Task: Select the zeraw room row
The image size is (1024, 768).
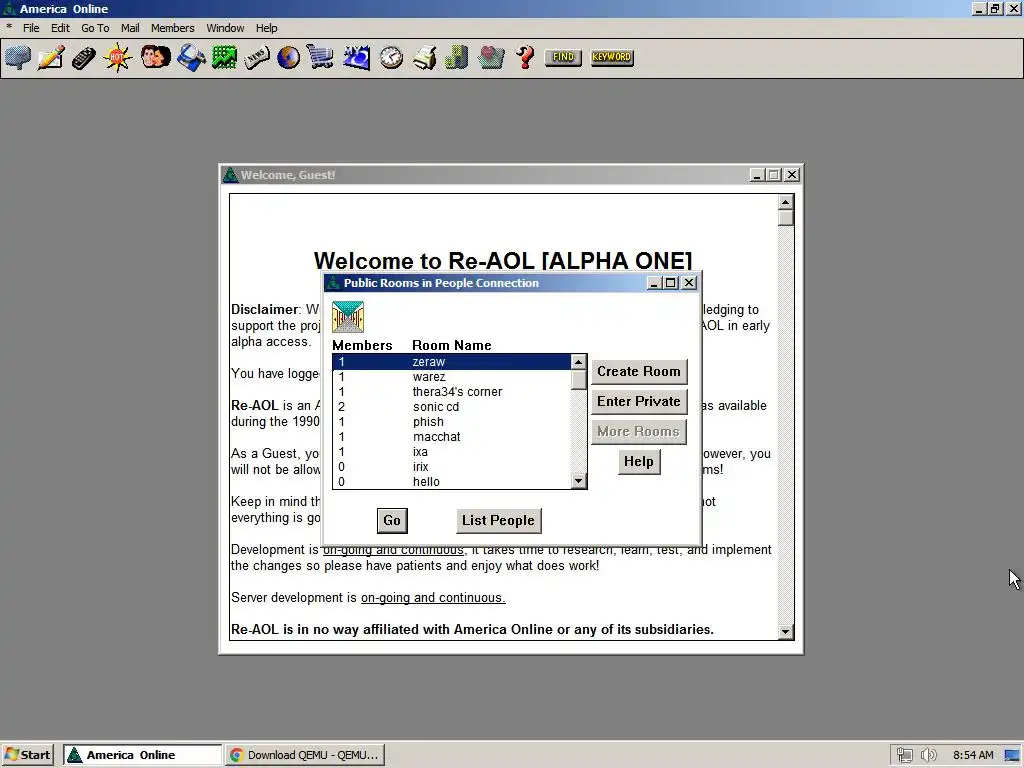Action: point(451,362)
